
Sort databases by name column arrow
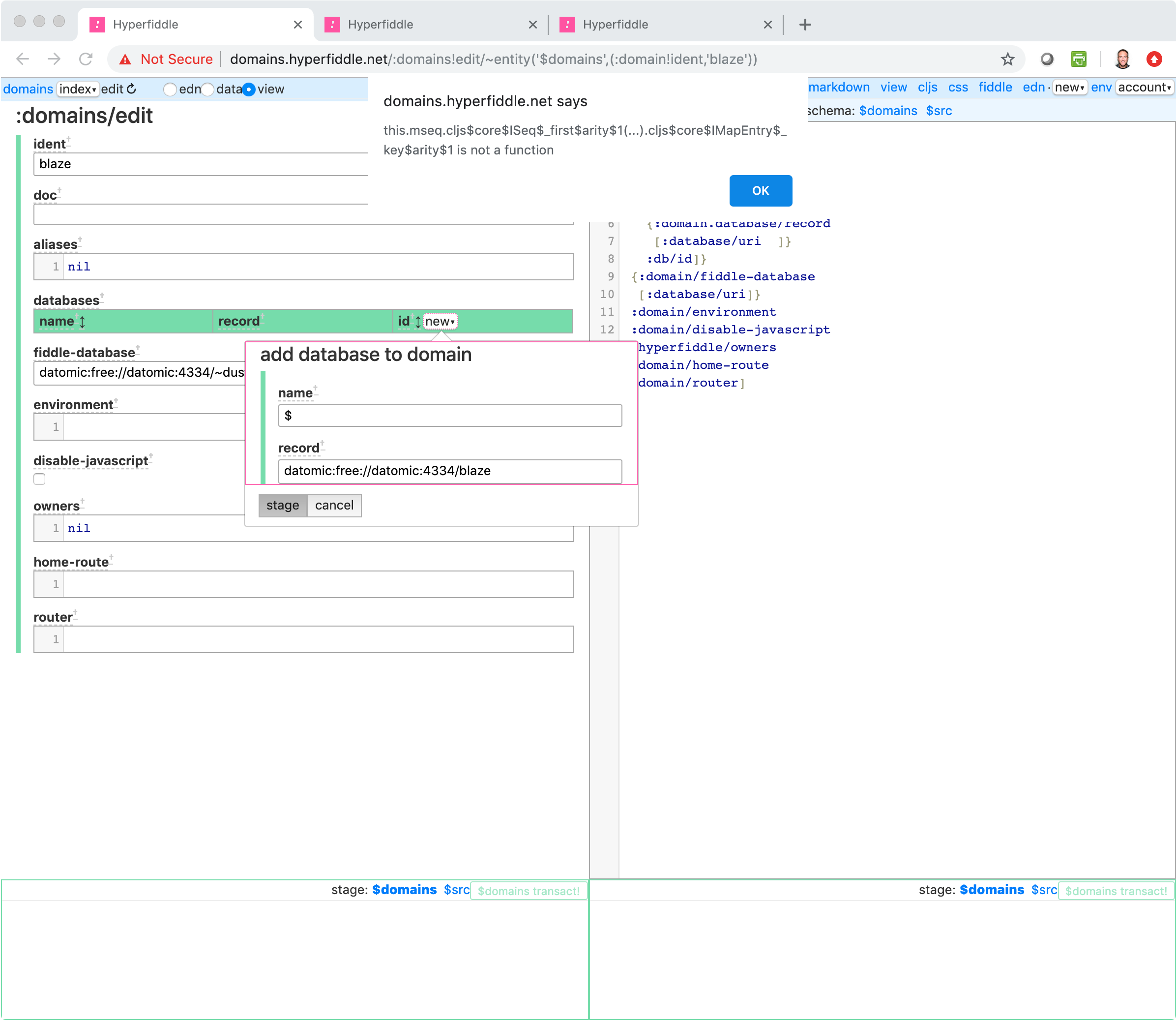83,322
